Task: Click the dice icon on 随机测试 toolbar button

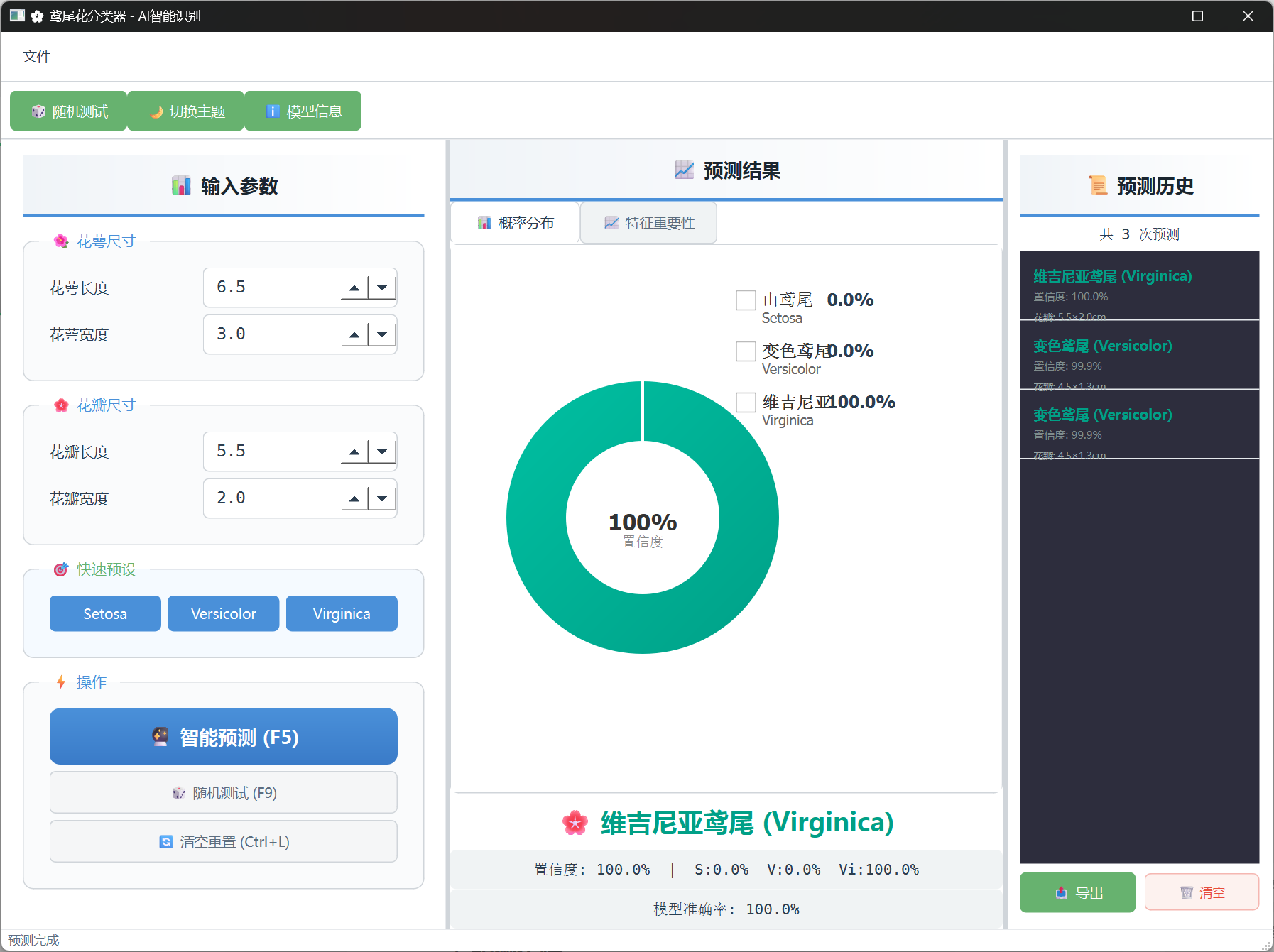Action: click(38, 111)
